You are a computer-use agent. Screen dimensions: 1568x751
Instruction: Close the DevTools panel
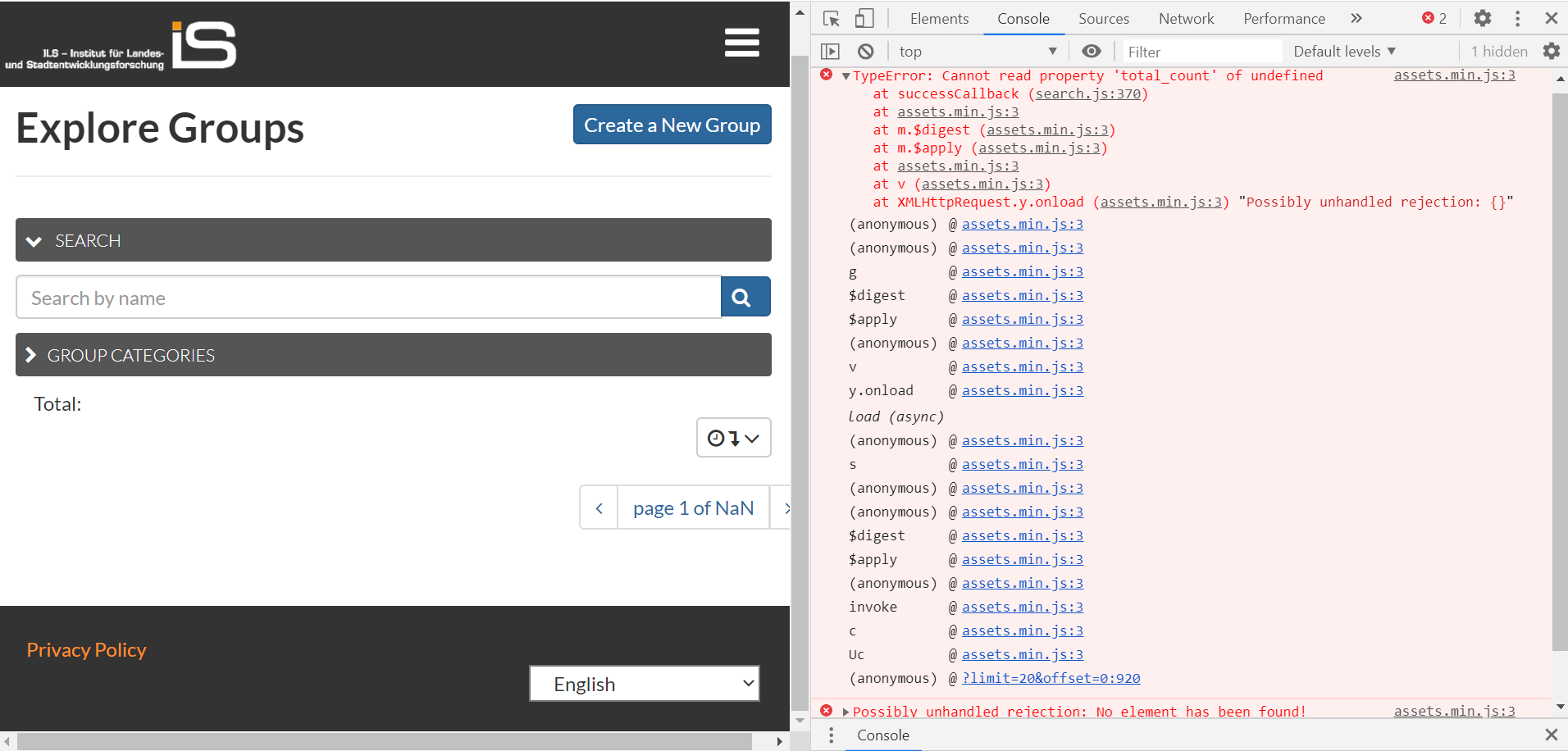(x=1552, y=18)
